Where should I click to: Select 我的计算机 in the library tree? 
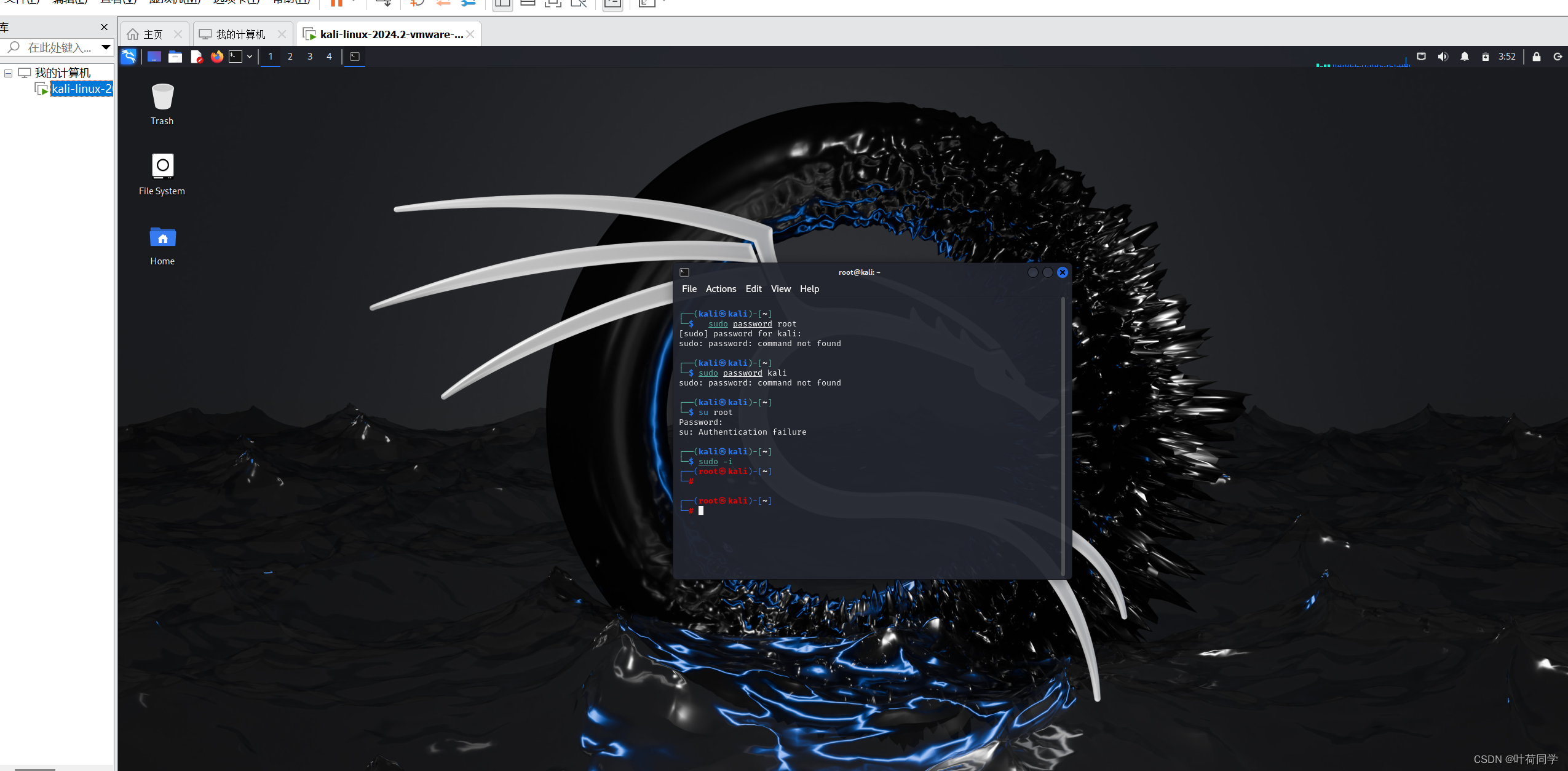coord(62,73)
